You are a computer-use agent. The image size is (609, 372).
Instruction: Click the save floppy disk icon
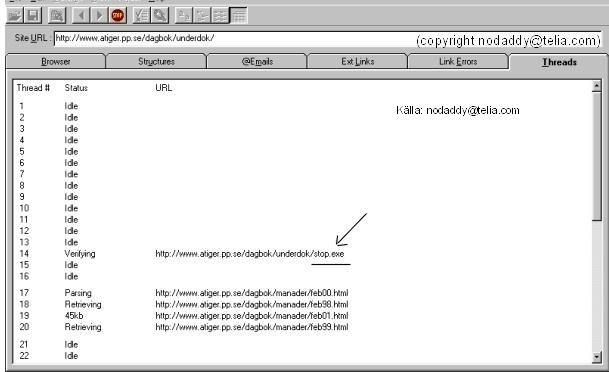(33, 16)
